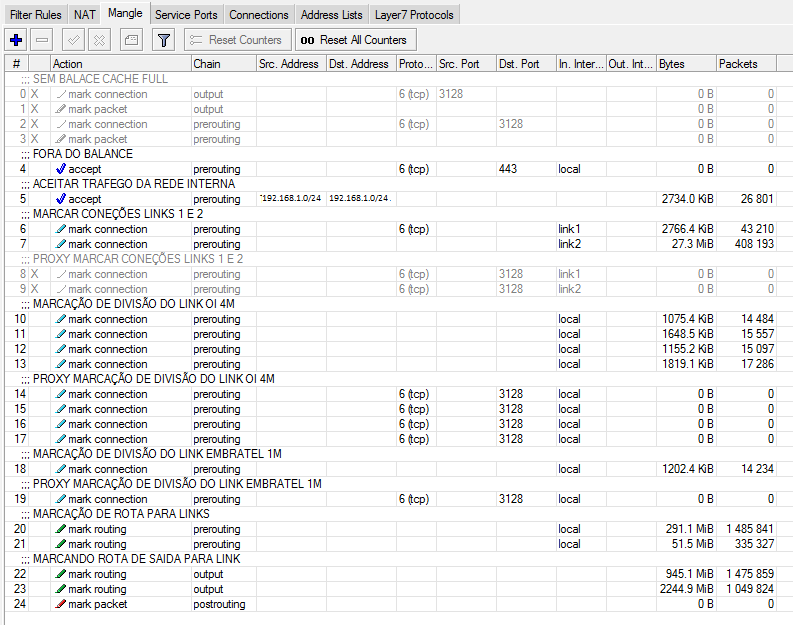
Task: Switch to NAT tab
Action: tap(84, 15)
